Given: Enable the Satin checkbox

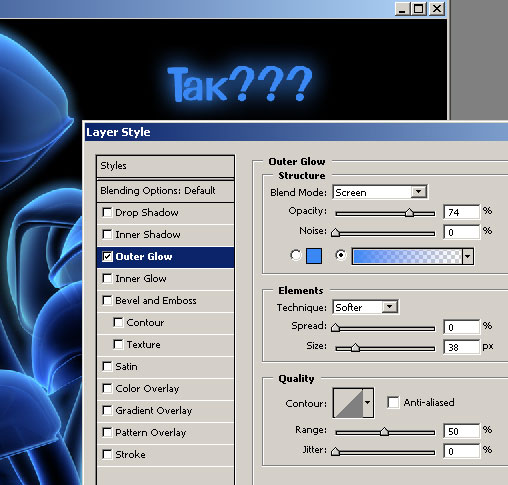Looking at the screenshot, I should (107, 366).
